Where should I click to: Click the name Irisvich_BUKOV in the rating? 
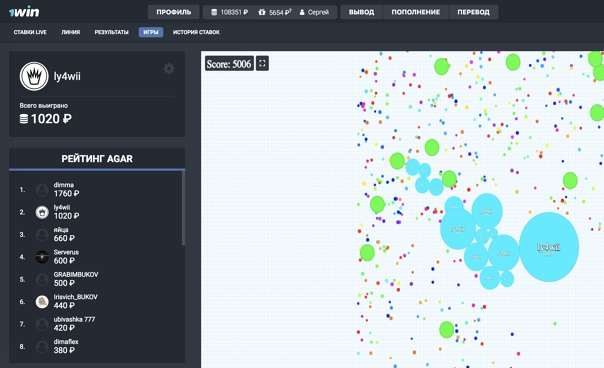coord(76,297)
